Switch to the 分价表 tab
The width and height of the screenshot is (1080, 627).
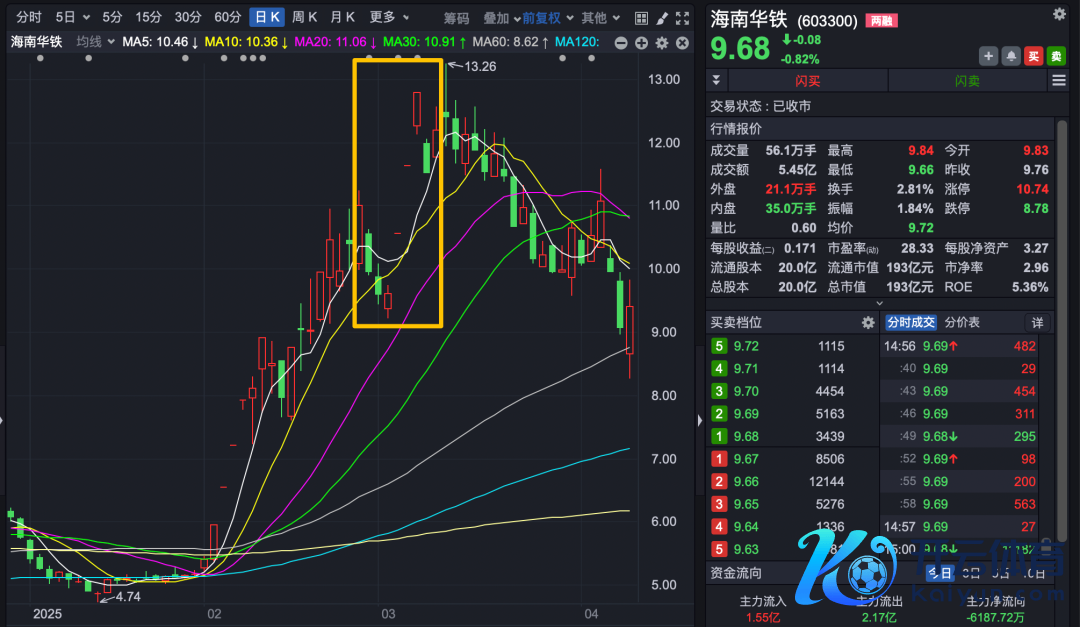coord(962,322)
